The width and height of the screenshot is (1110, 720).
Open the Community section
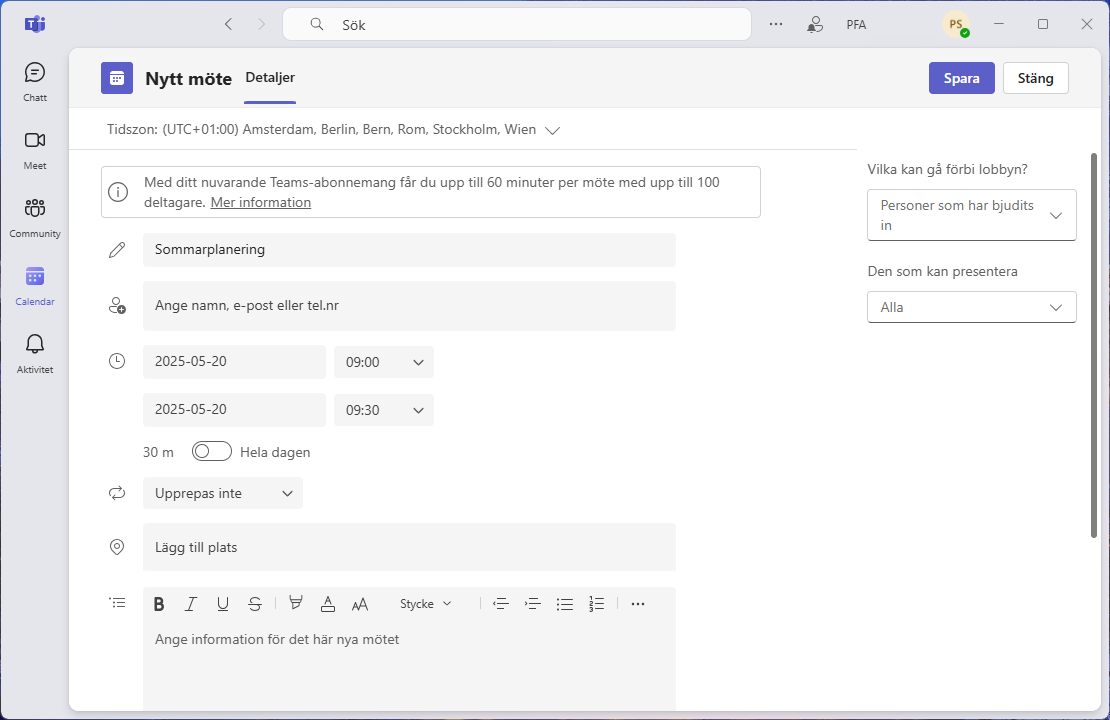click(x=34, y=215)
